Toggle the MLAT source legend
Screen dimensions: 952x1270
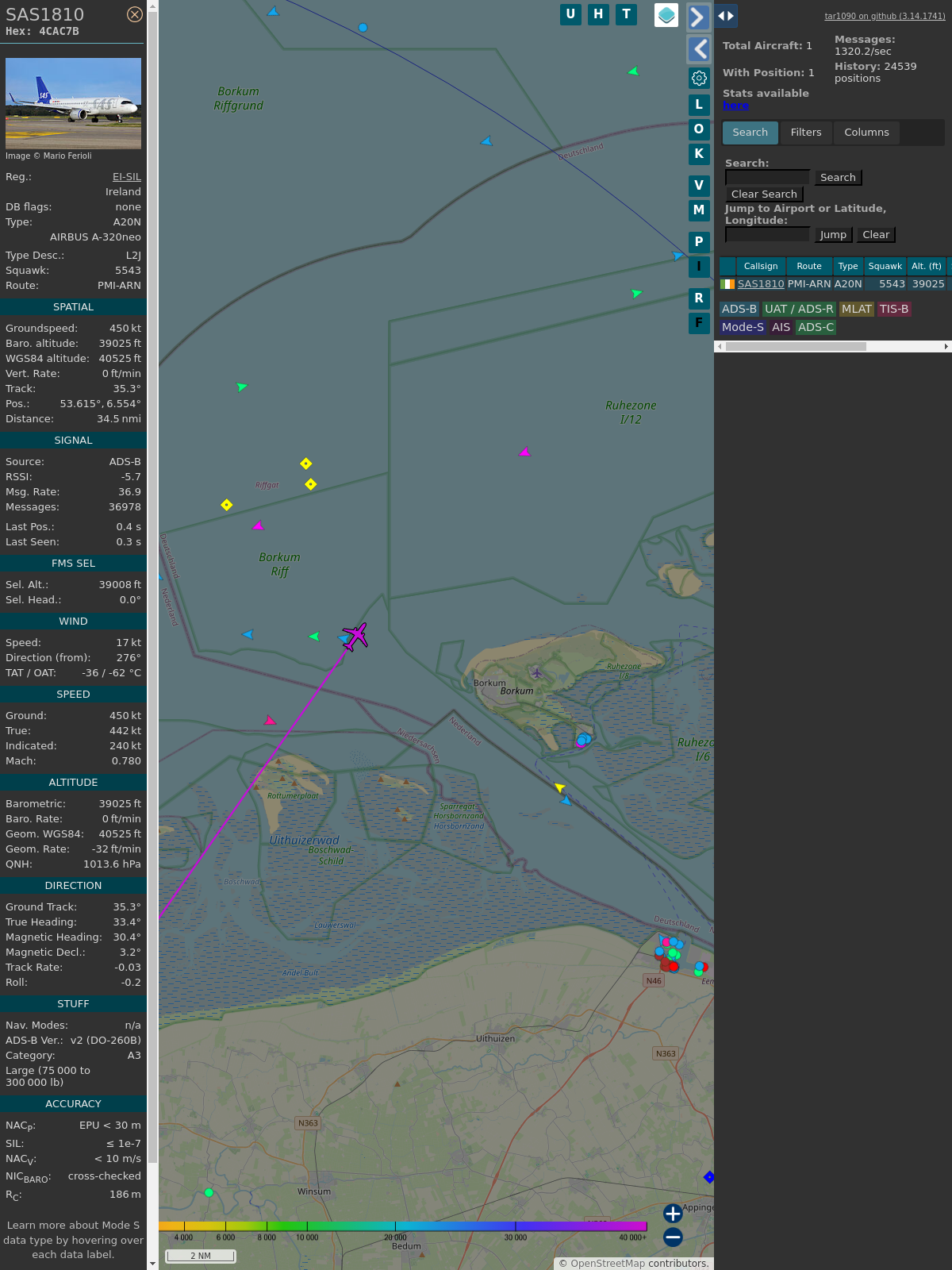(857, 310)
